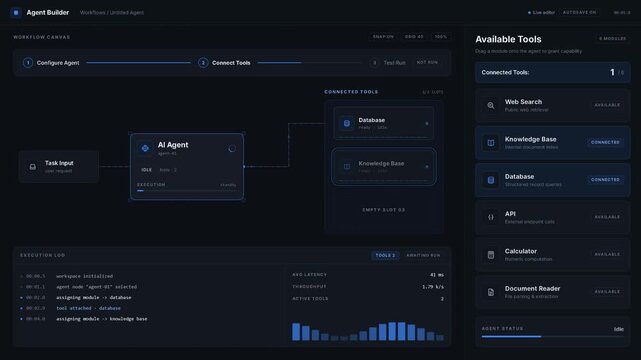641x360 pixels.
Task: Click the AI Agent execution progress bar
Action: coord(186,191)
